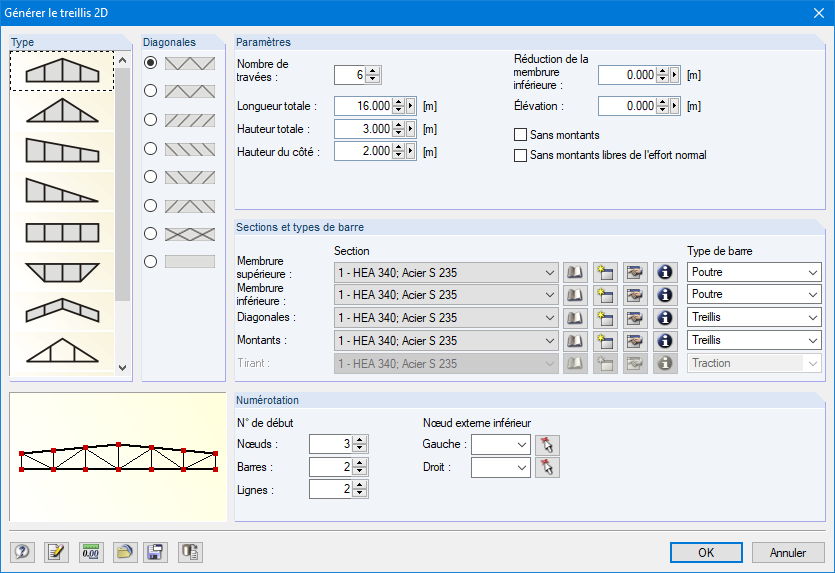Image resolution: width=835 pixels, height=573 pixels.
Task: Edit section of Diagonales row
Action: [x=635, y=318]
